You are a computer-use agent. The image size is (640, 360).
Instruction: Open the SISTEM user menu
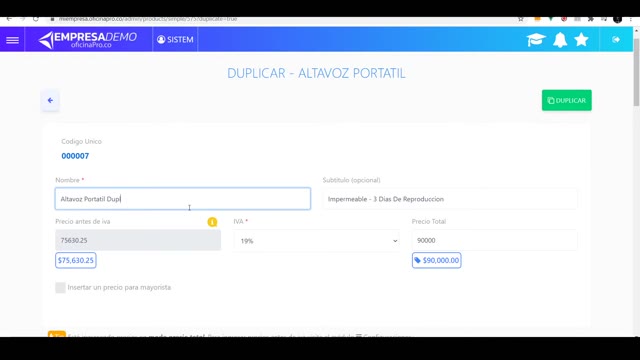click(x=175, y=40)
